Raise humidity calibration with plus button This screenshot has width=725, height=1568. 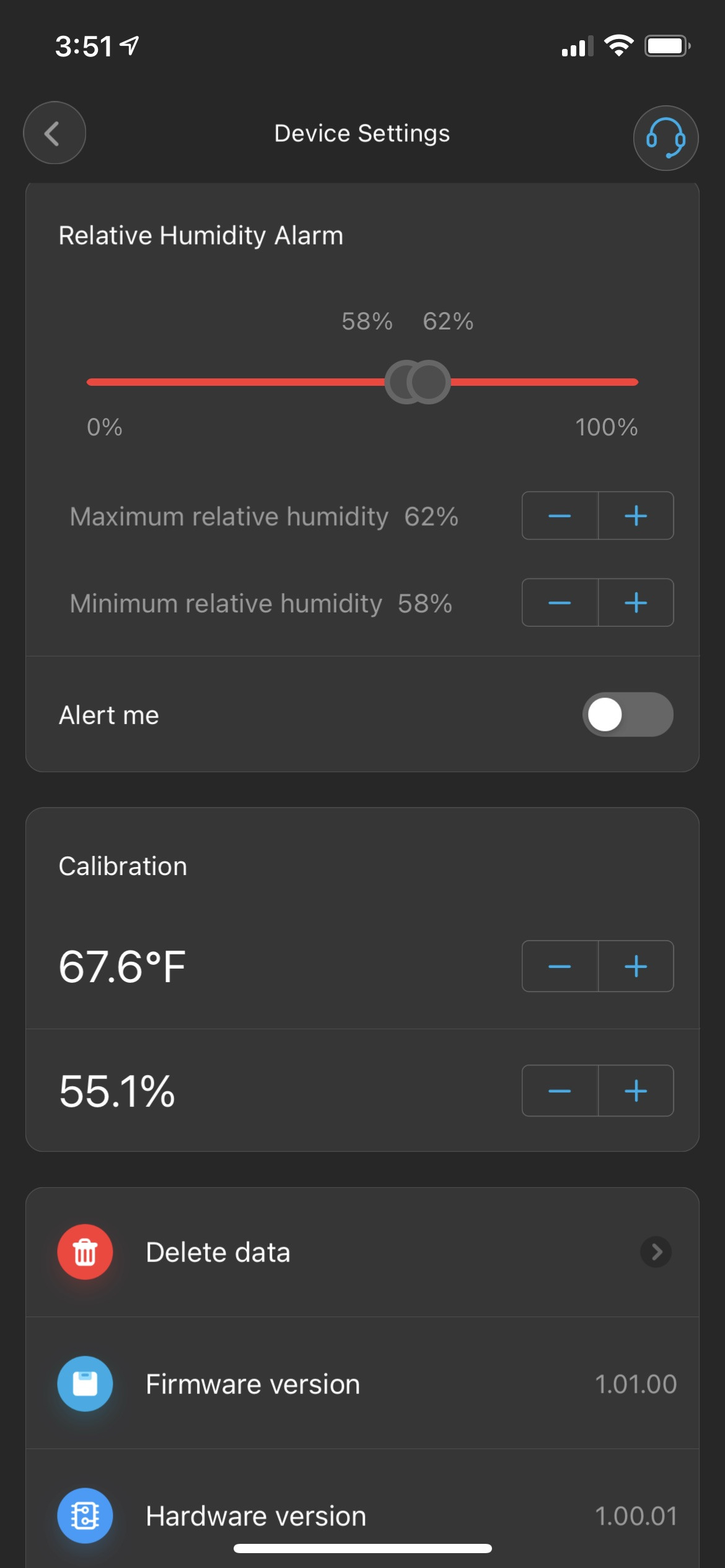[x=636, y=1091]
